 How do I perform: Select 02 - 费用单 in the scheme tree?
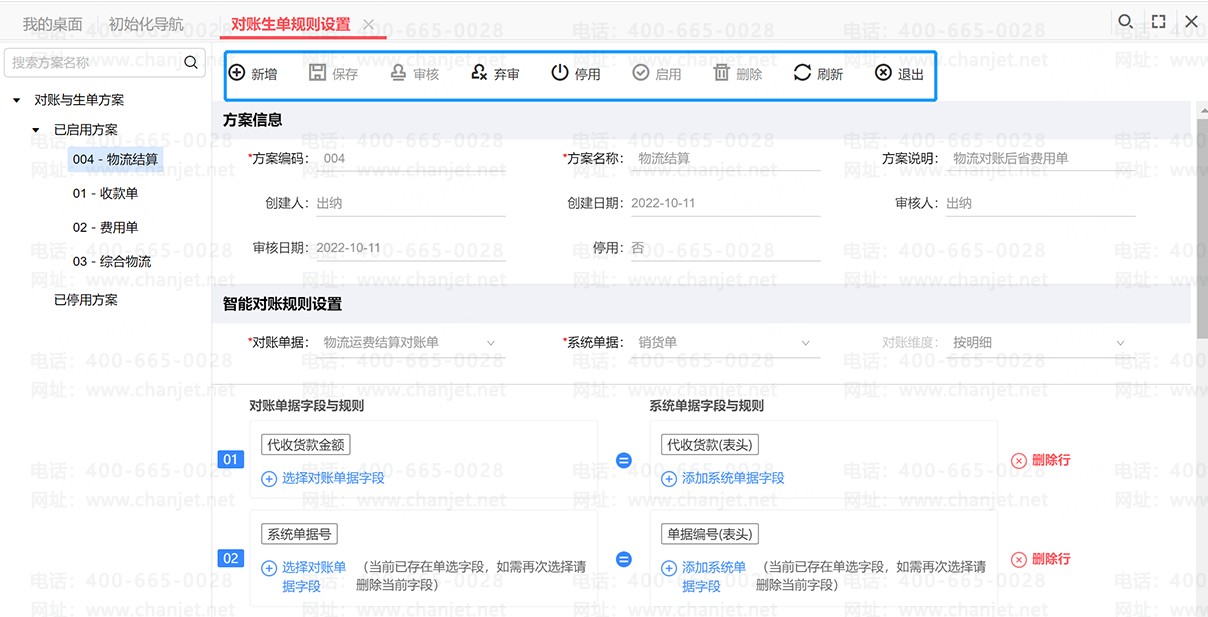(x=105, y=227)
